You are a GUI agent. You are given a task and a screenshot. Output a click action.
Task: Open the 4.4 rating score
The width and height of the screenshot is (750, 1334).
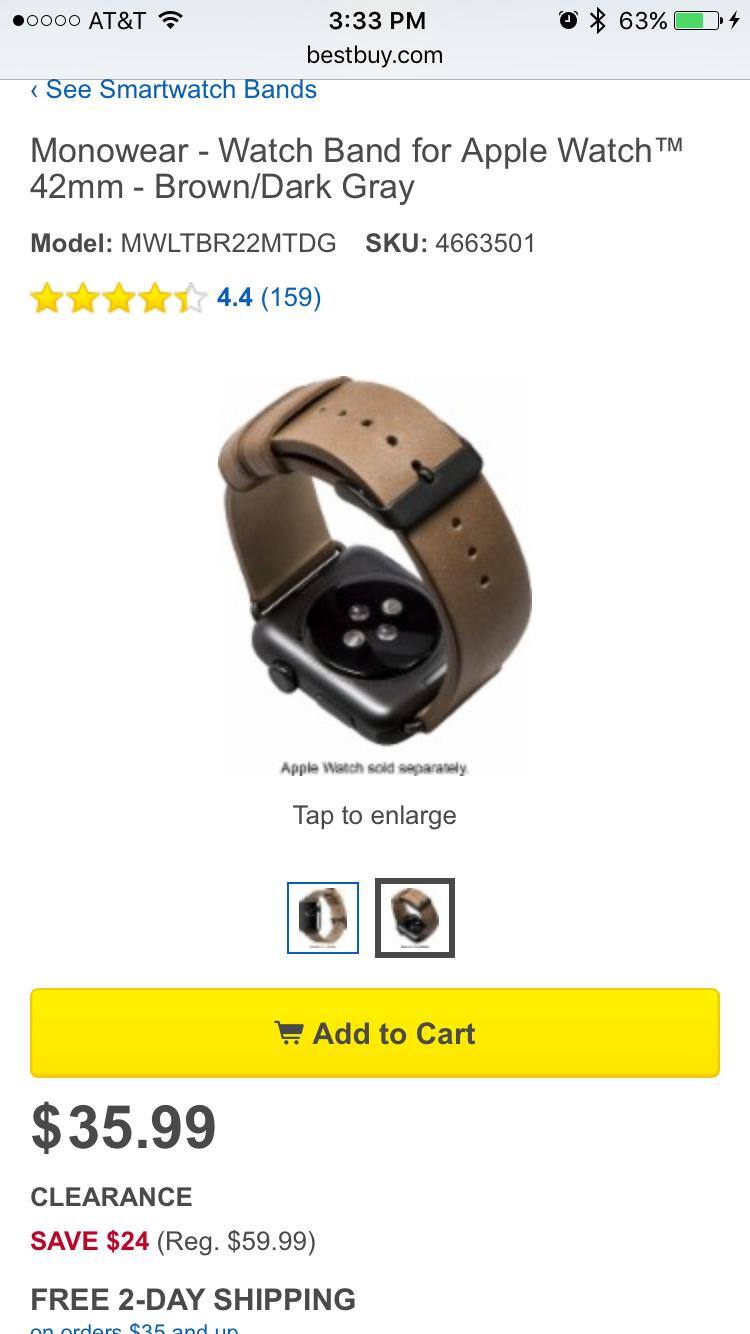[235, 297]
